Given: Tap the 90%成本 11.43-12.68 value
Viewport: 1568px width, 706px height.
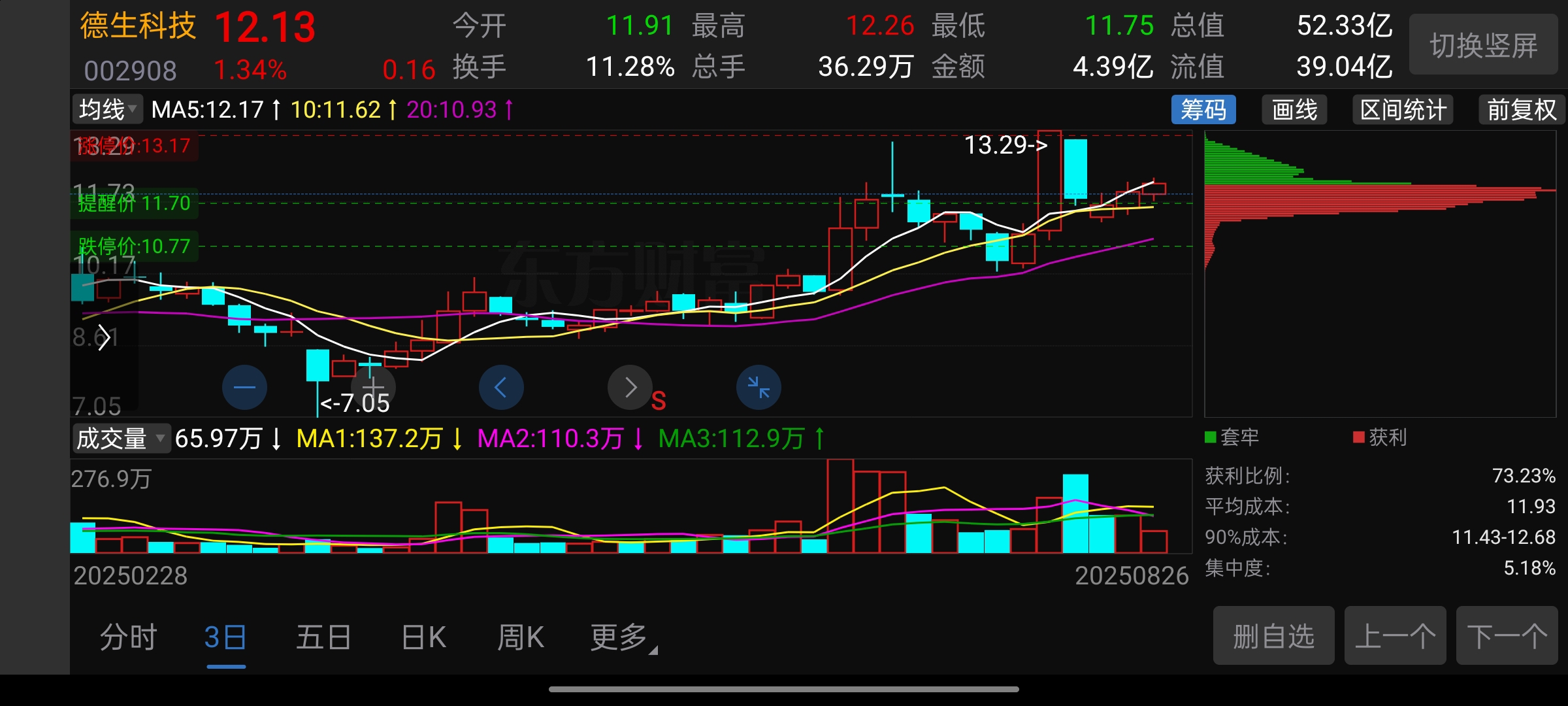Looking at the screenshot, I should [1503, 537].
